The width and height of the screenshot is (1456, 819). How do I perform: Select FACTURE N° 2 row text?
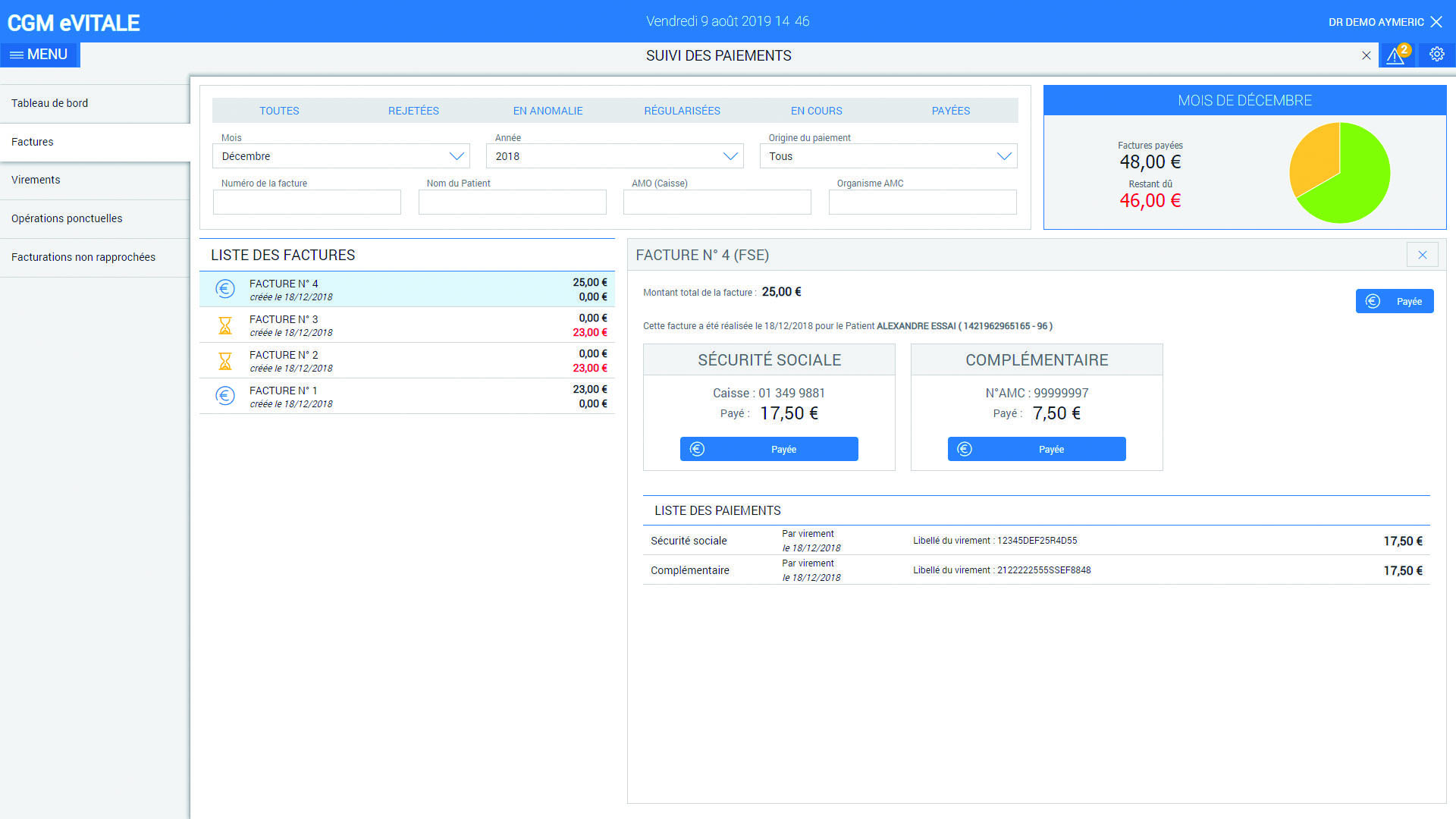284,355
